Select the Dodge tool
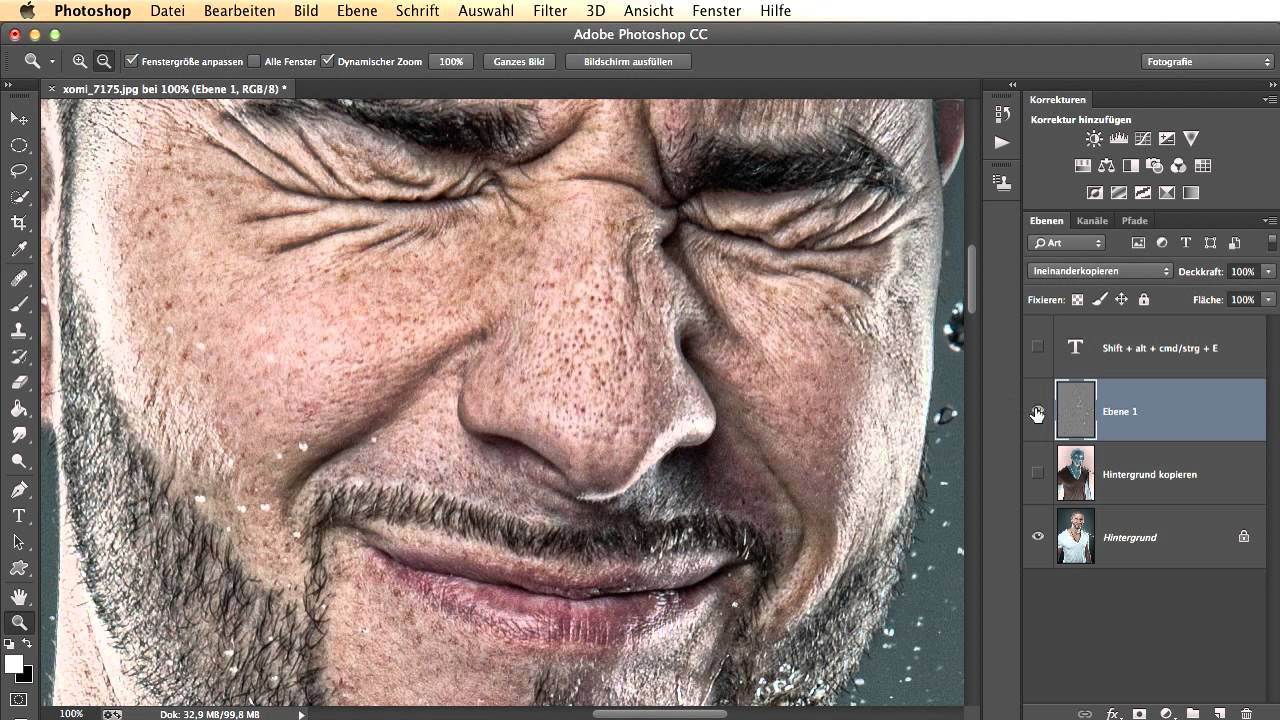1280x720 pixels. coord(18,461)
